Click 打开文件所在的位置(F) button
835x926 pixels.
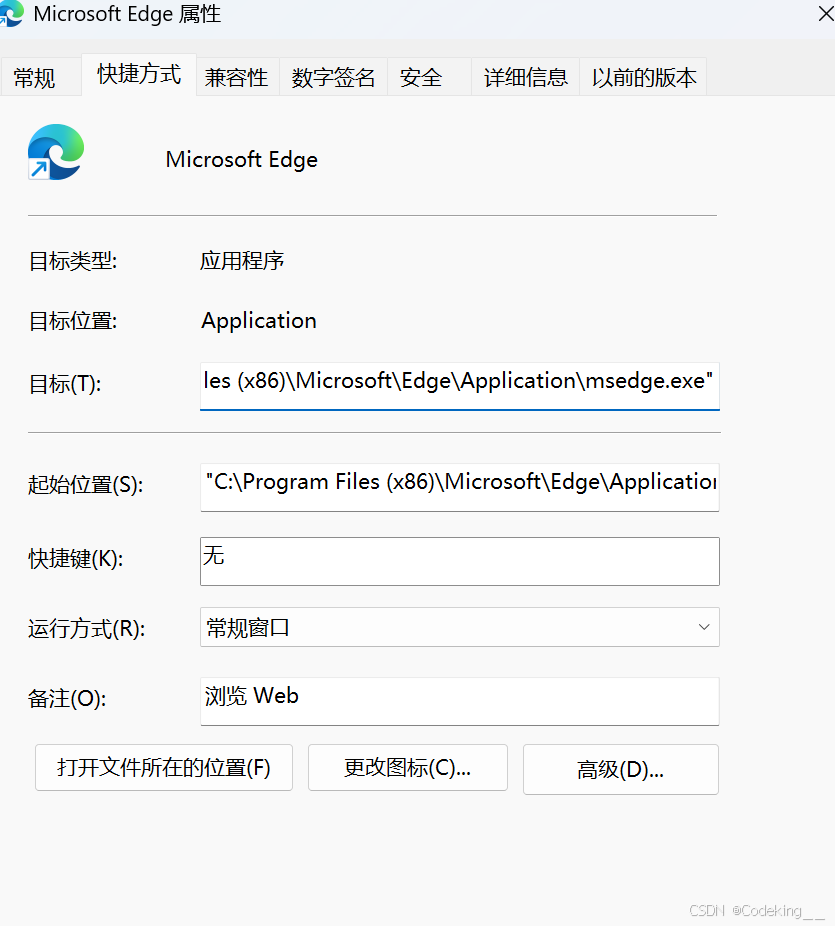pyautogui.click(x=164, y=768)
